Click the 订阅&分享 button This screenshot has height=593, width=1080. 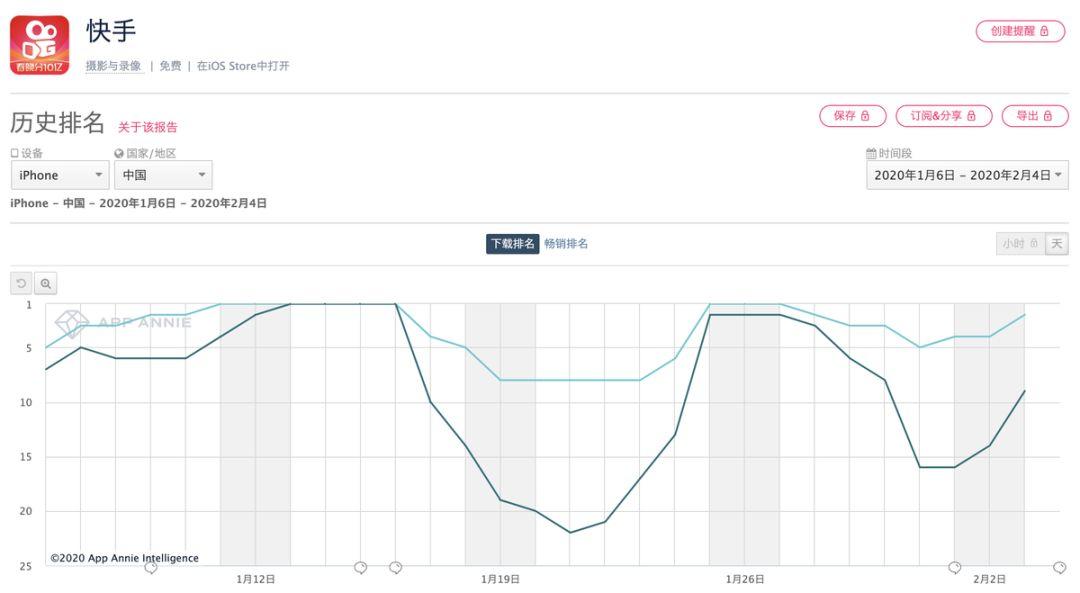pos(944,116)
